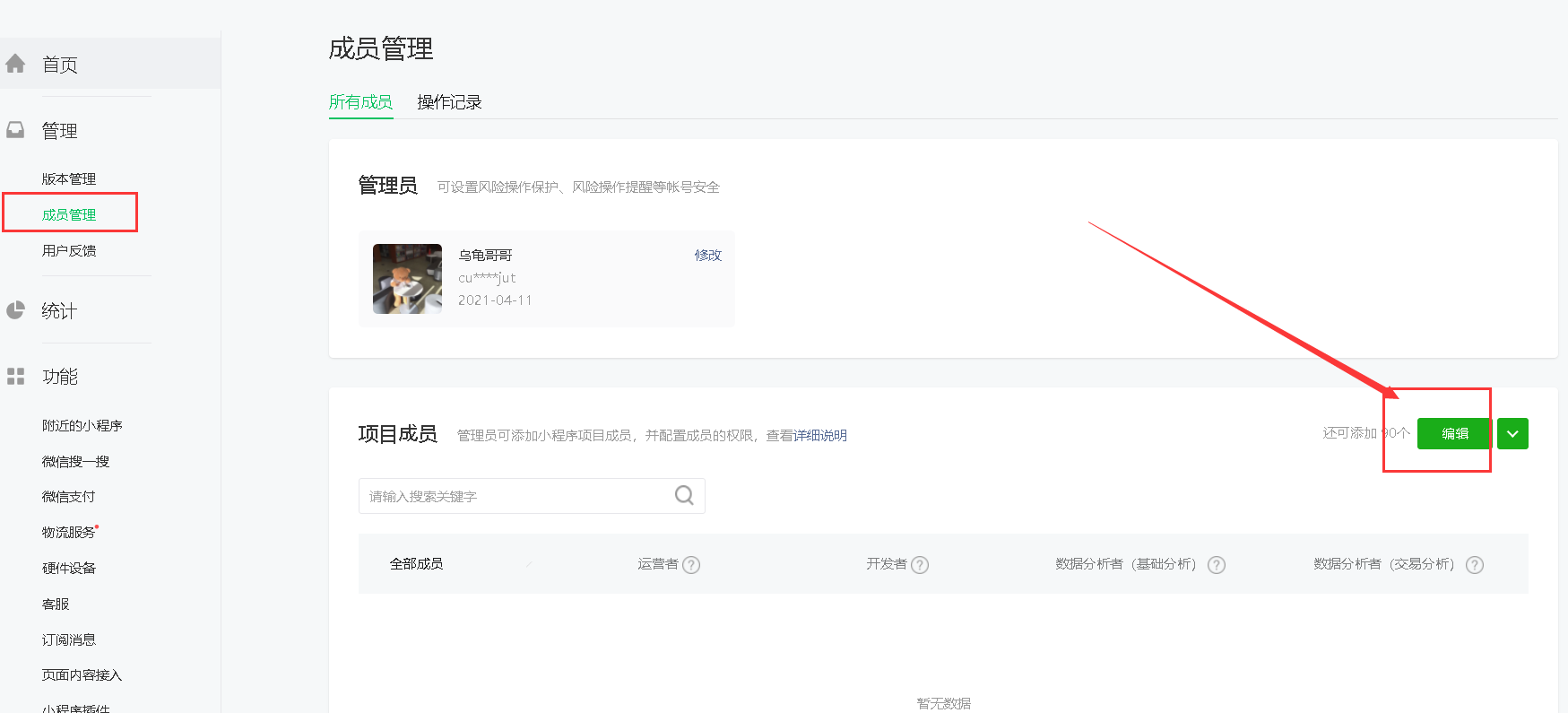Click the 管理 inbox icon
The height and width of the screenshot is (713, 1568).
tap(15, 130)
